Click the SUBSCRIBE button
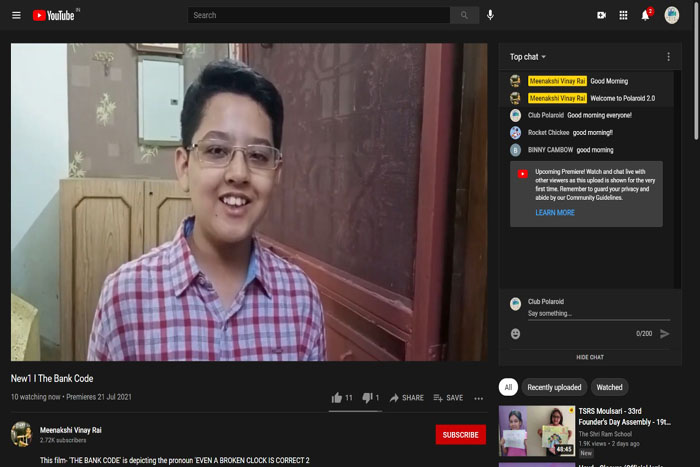 point(460,434)
